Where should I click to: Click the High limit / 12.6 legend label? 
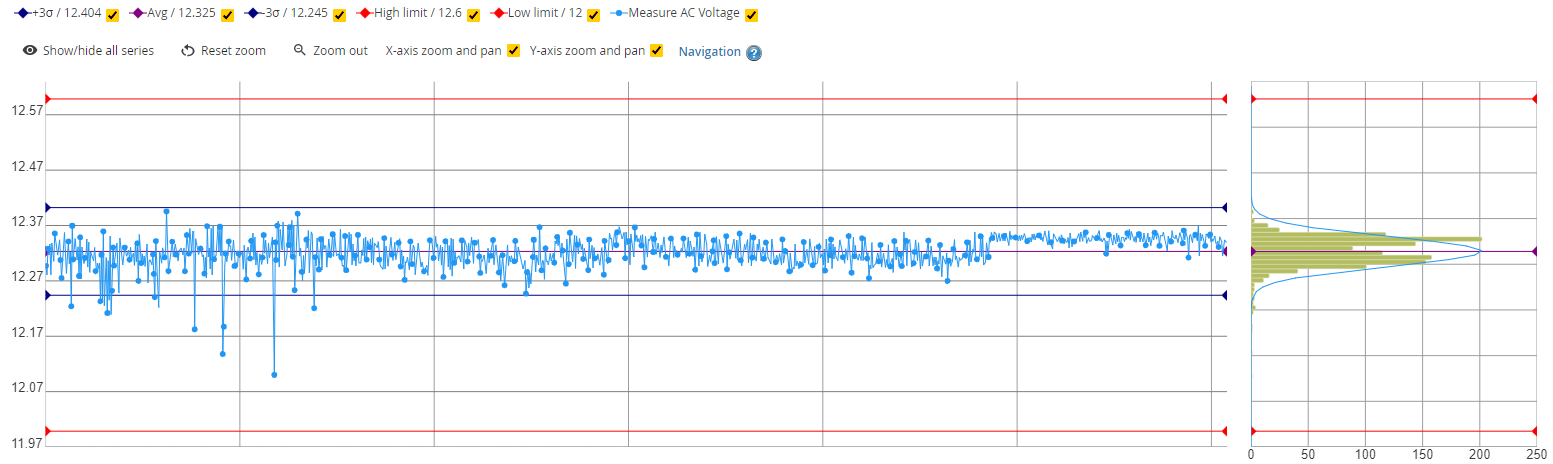click(x=418, y=14)
